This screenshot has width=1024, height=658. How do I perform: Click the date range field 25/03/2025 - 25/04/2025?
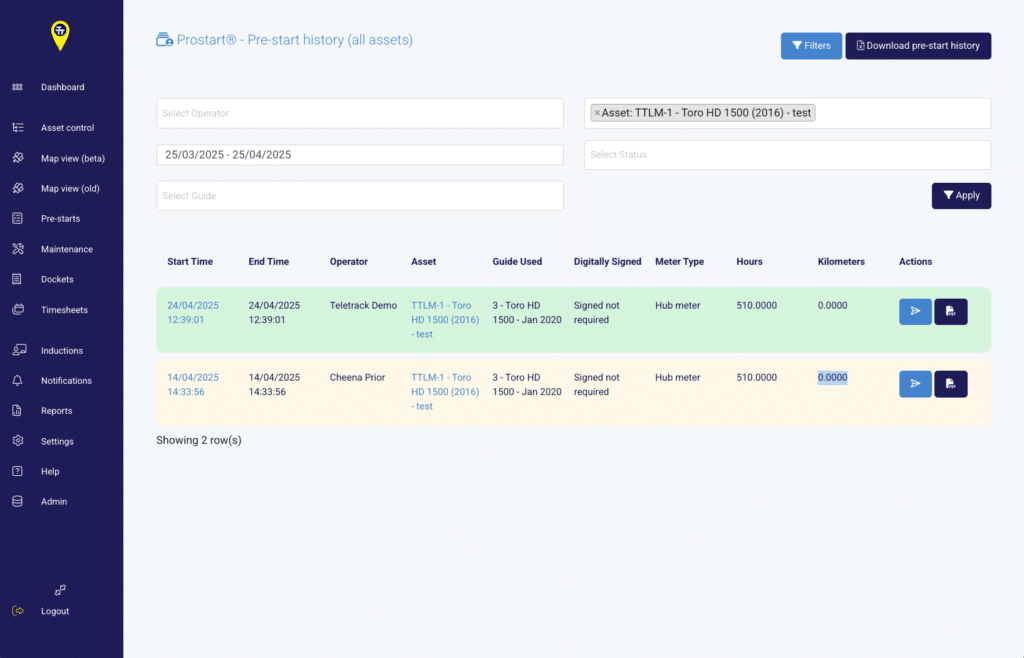pos(360,155)
